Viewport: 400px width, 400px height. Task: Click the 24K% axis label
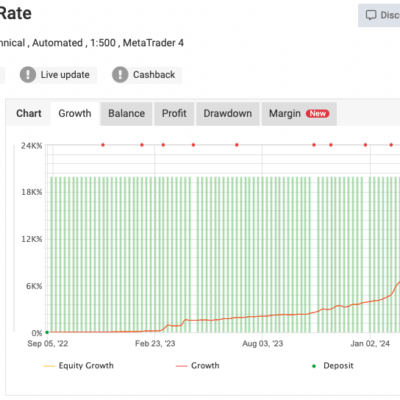tap(32, 145)
